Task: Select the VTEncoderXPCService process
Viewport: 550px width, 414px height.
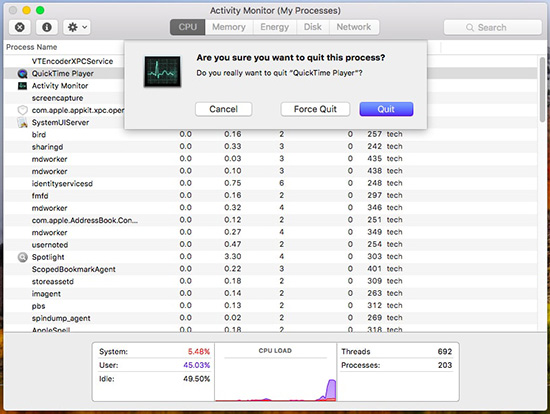Action: point(72,61)
